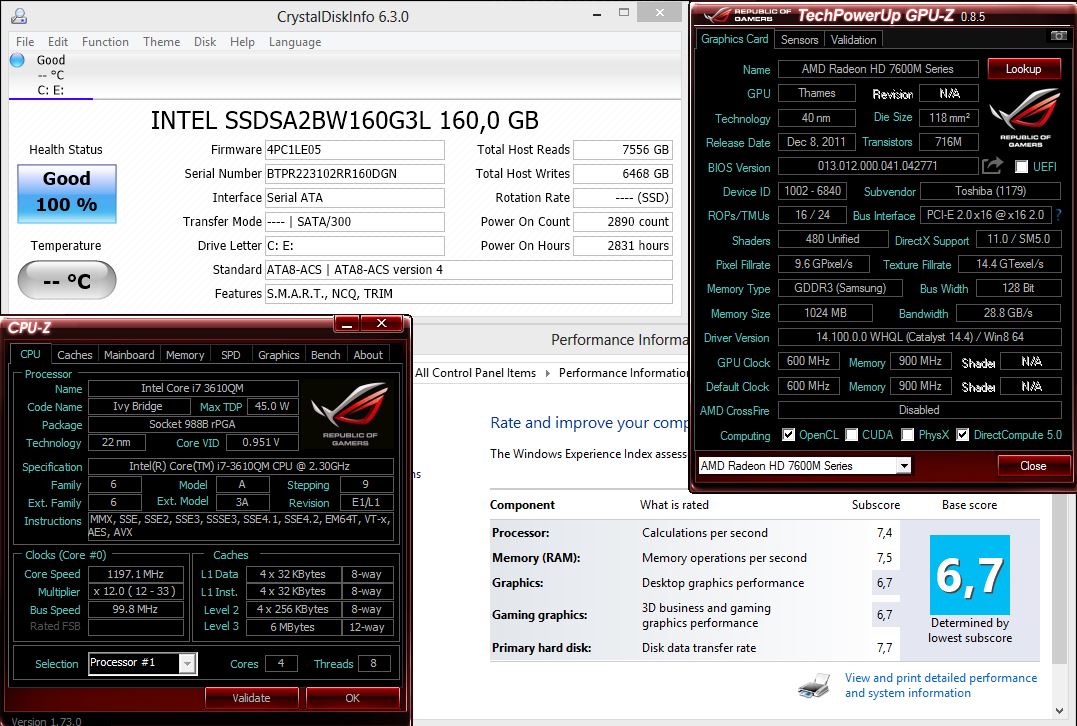The width and height of the screenshot is (1077, 726).
Task: Click the Bus Interface question mark icon
Action: click(1058, 215)
